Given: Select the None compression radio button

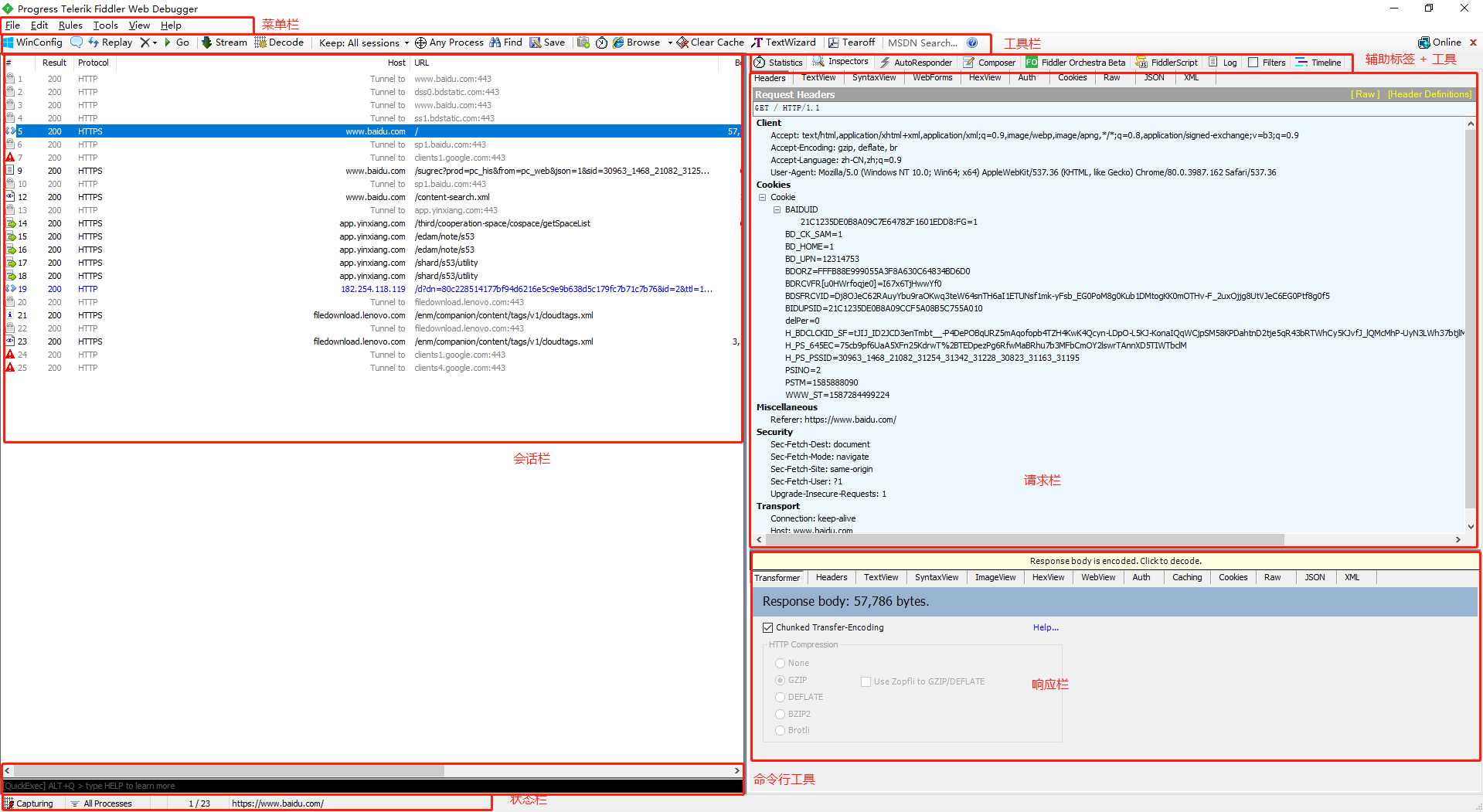Looking at the screenshot, I should coord(780,663).
